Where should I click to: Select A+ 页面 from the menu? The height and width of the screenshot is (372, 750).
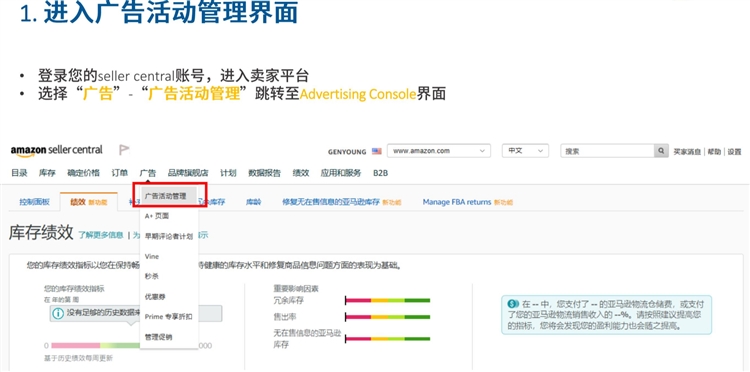click(157, 216)
